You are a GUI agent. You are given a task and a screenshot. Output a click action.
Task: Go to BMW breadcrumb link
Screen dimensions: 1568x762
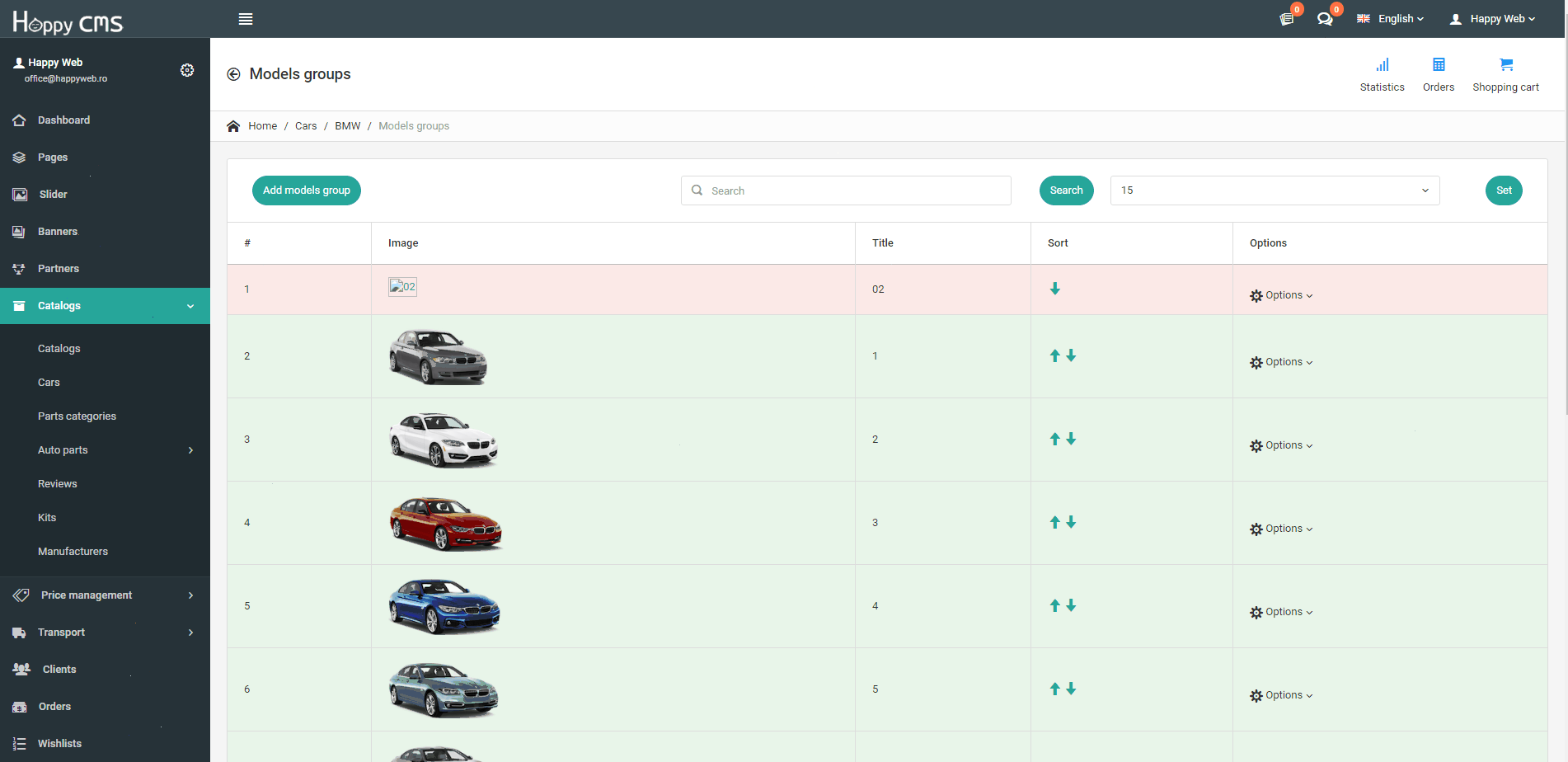(347, 126)
